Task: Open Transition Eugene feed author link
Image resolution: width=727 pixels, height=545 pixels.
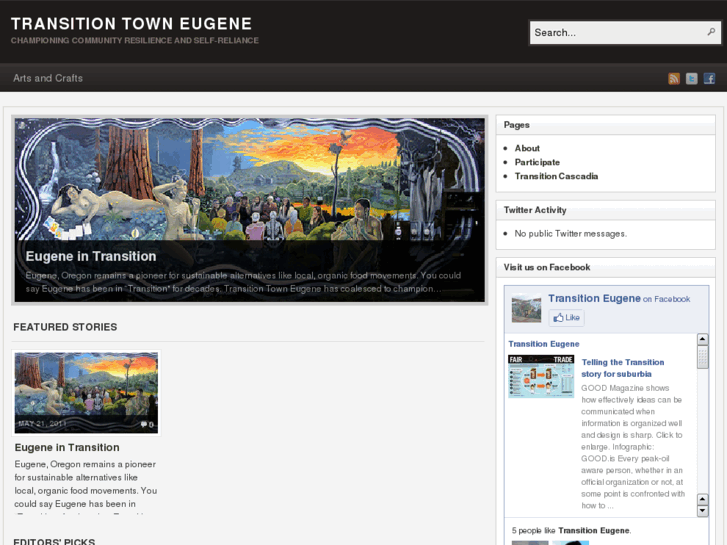Action: click(544, 344)
